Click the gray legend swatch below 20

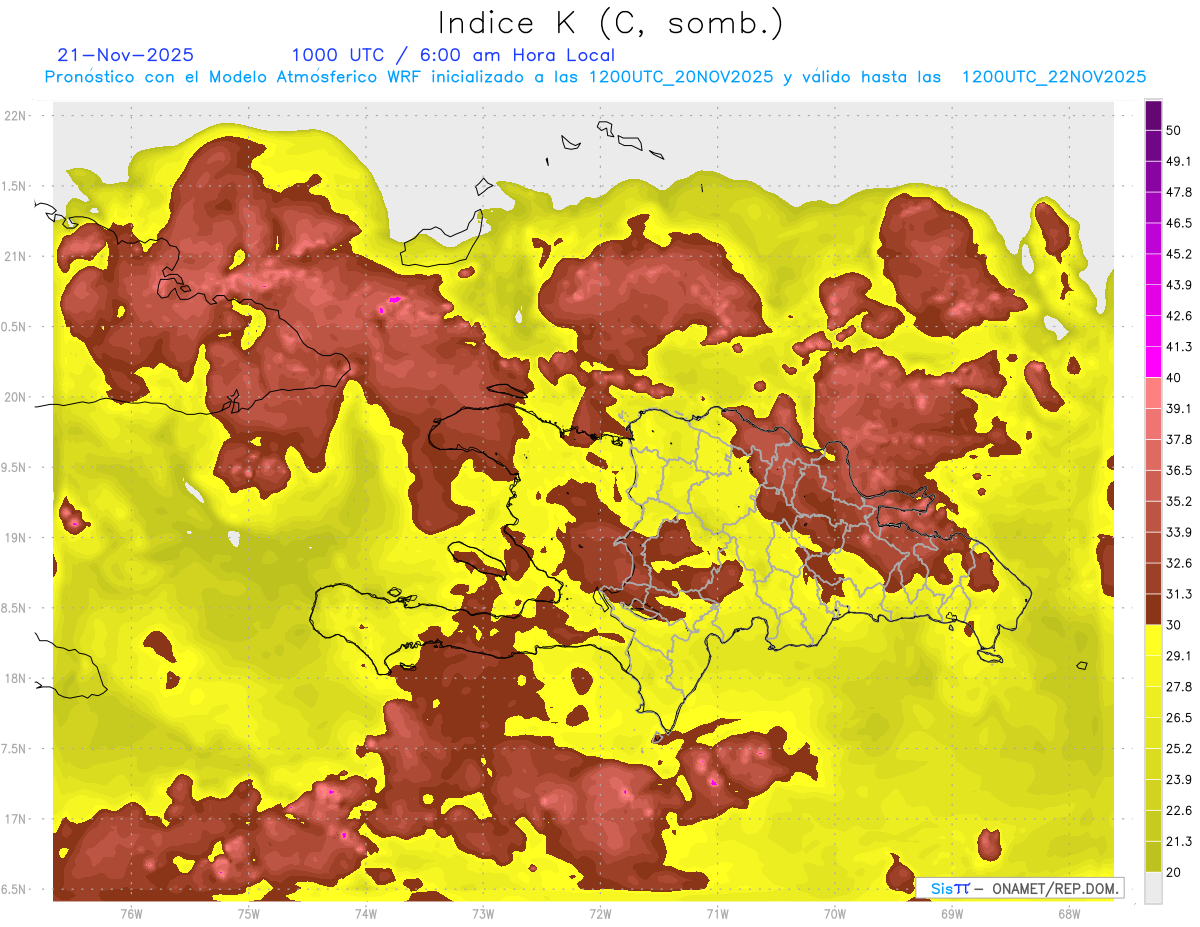[x=1153, y=887]
